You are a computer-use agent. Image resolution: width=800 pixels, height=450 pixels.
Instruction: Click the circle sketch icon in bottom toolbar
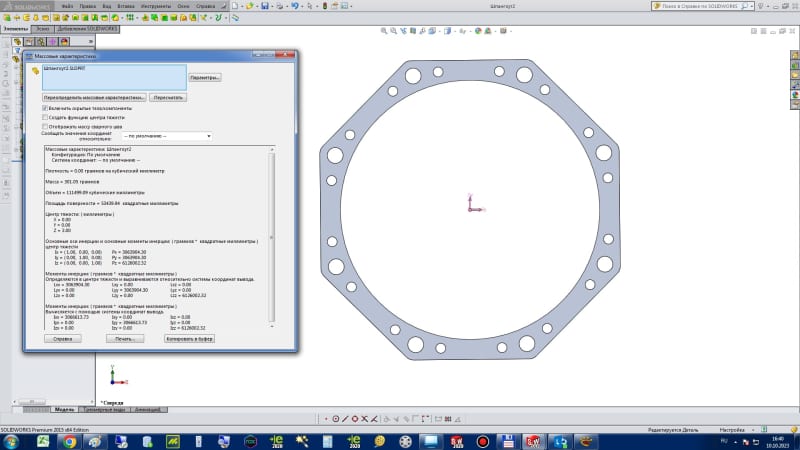point(336,419)
